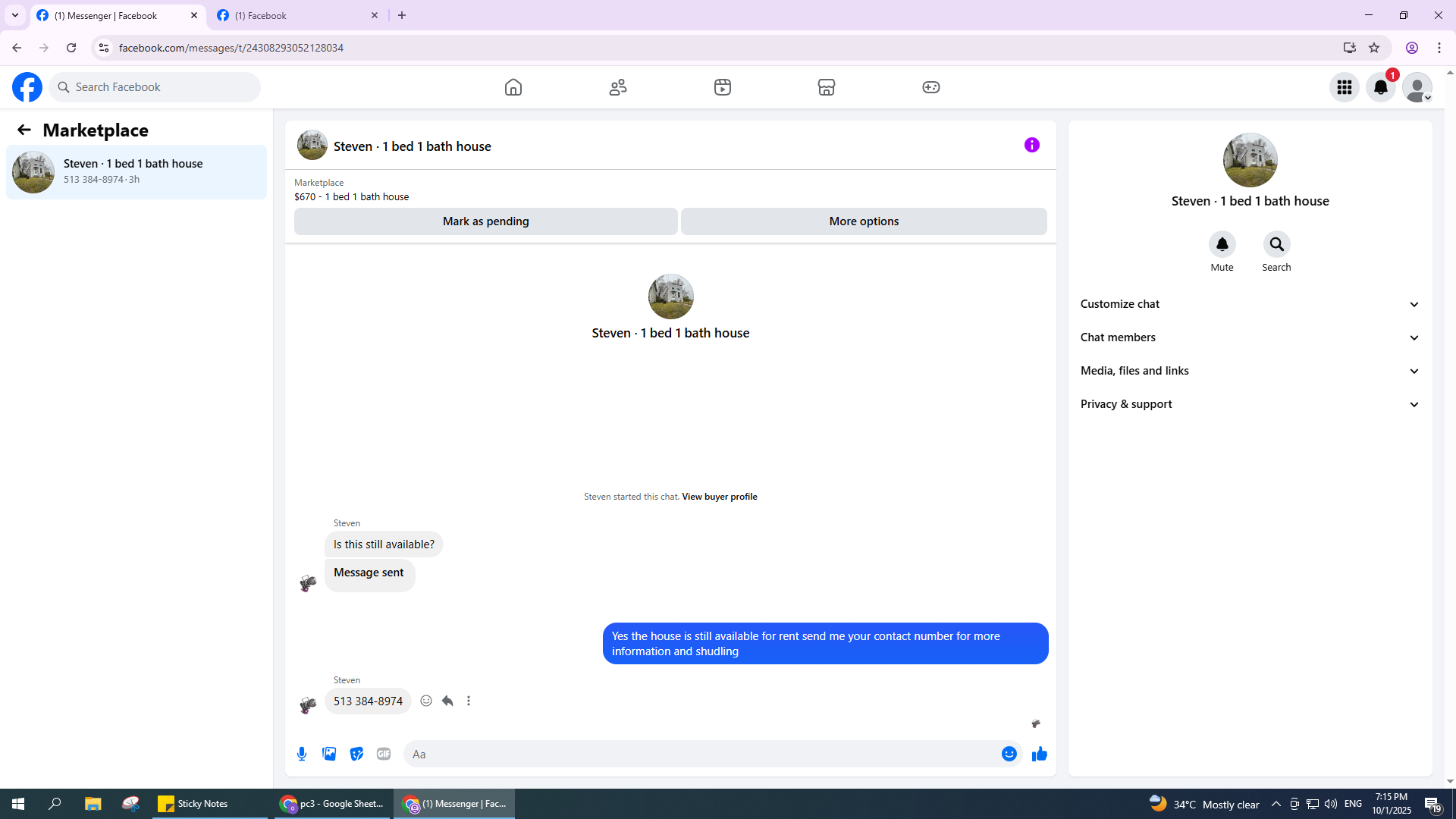This screenshot has width=1456, height=819.
Task: Bookmark this page with the star
Action: click(1374, 48)
